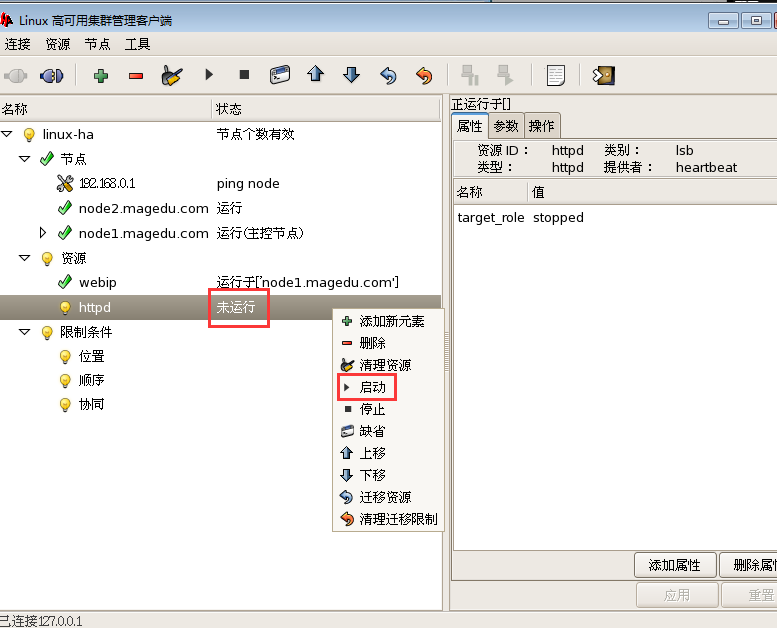
Task: Choose 启动 from the context menu
Action: point(372,387)
